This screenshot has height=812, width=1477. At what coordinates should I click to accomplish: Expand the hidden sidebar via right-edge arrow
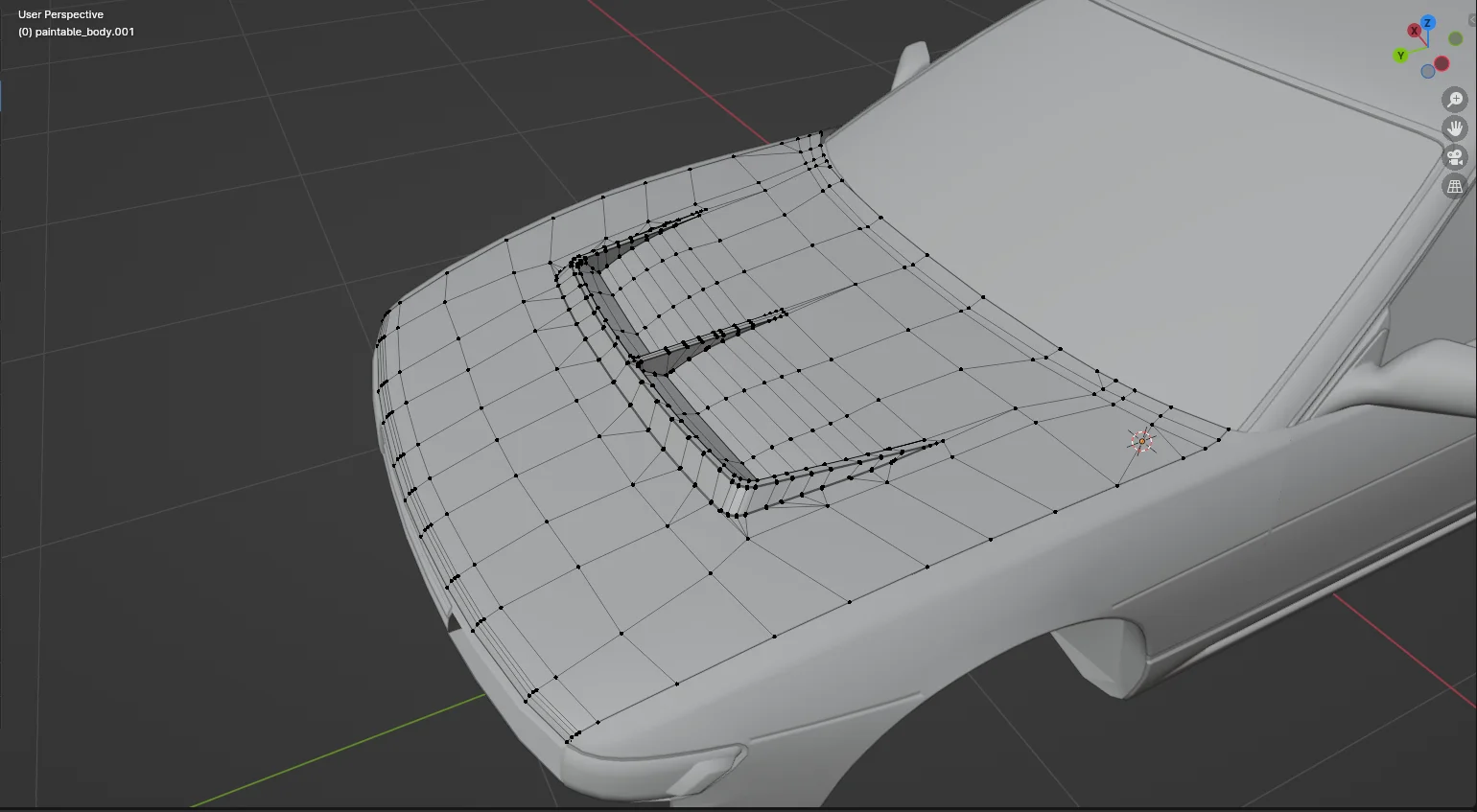[x=1473, y=20]
